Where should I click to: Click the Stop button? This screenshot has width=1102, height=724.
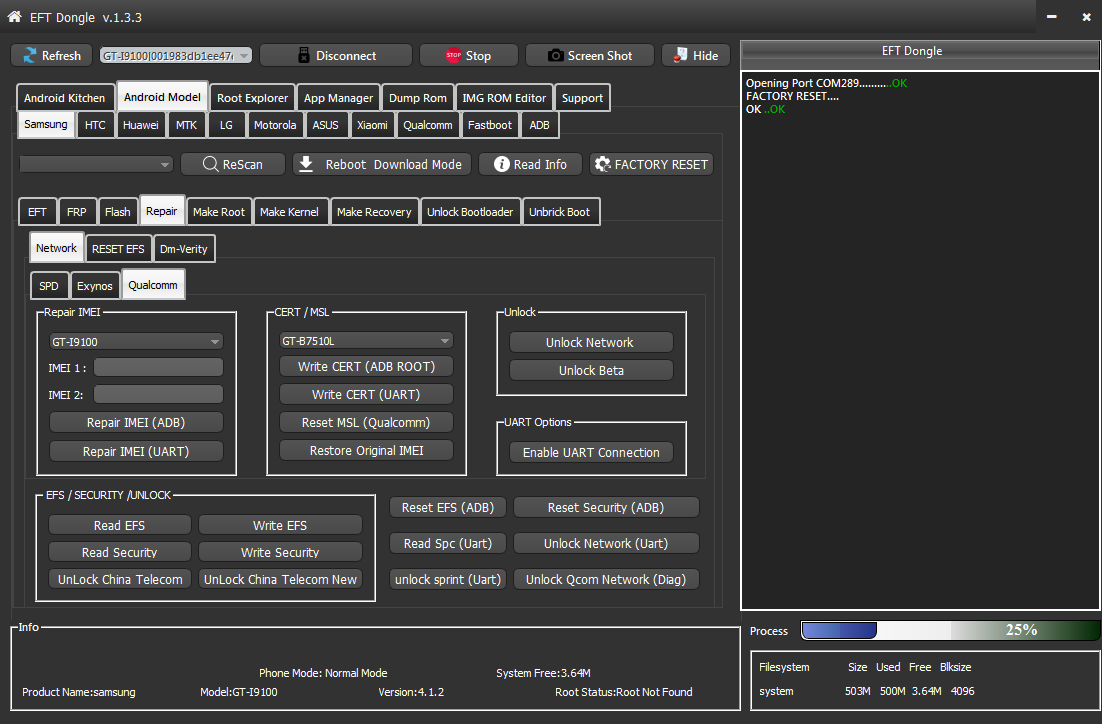coord(469,56)
